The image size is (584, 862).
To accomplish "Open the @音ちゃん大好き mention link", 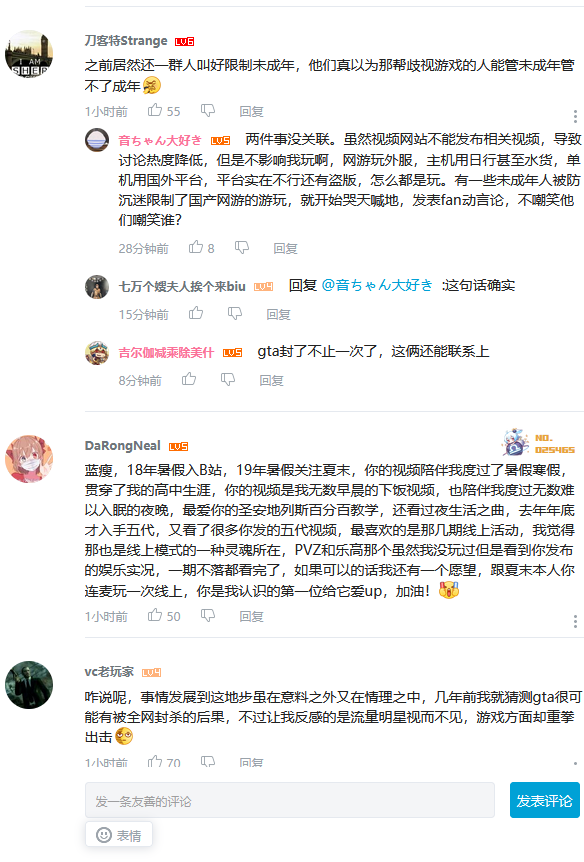I will point(377,285).
